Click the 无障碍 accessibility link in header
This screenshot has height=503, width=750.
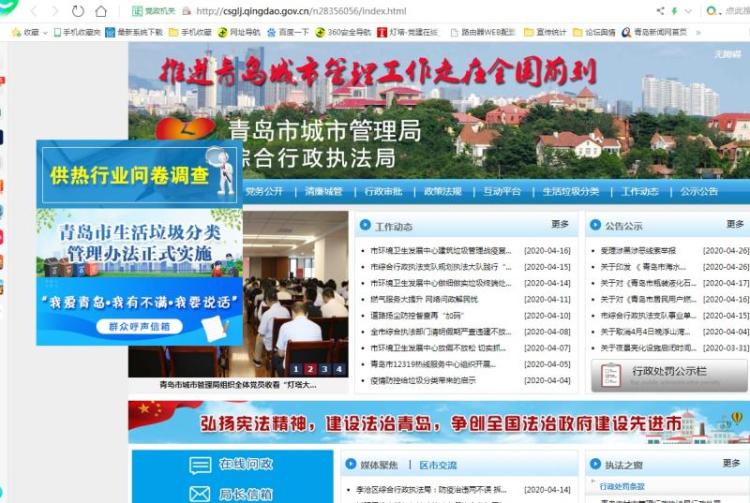click(x=728, y=54)
